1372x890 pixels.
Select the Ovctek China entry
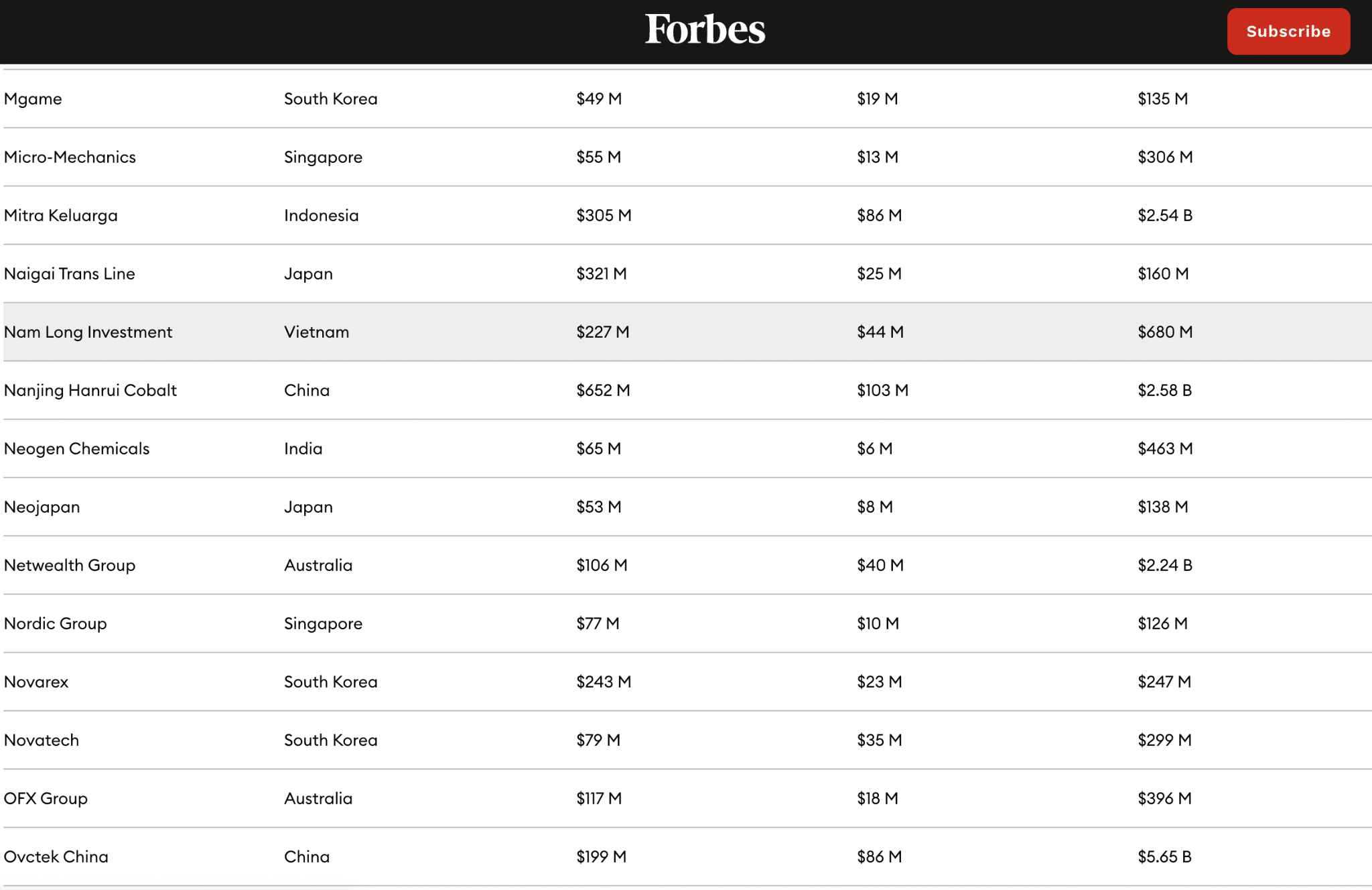[56, 856]
